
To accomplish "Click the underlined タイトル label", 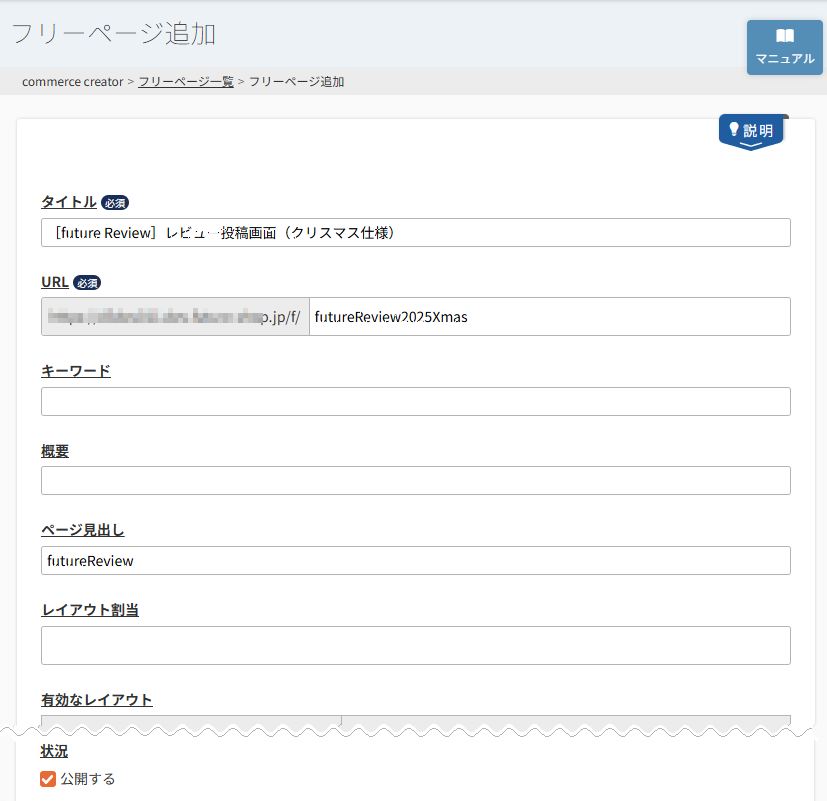I will (x=69, y=202).
